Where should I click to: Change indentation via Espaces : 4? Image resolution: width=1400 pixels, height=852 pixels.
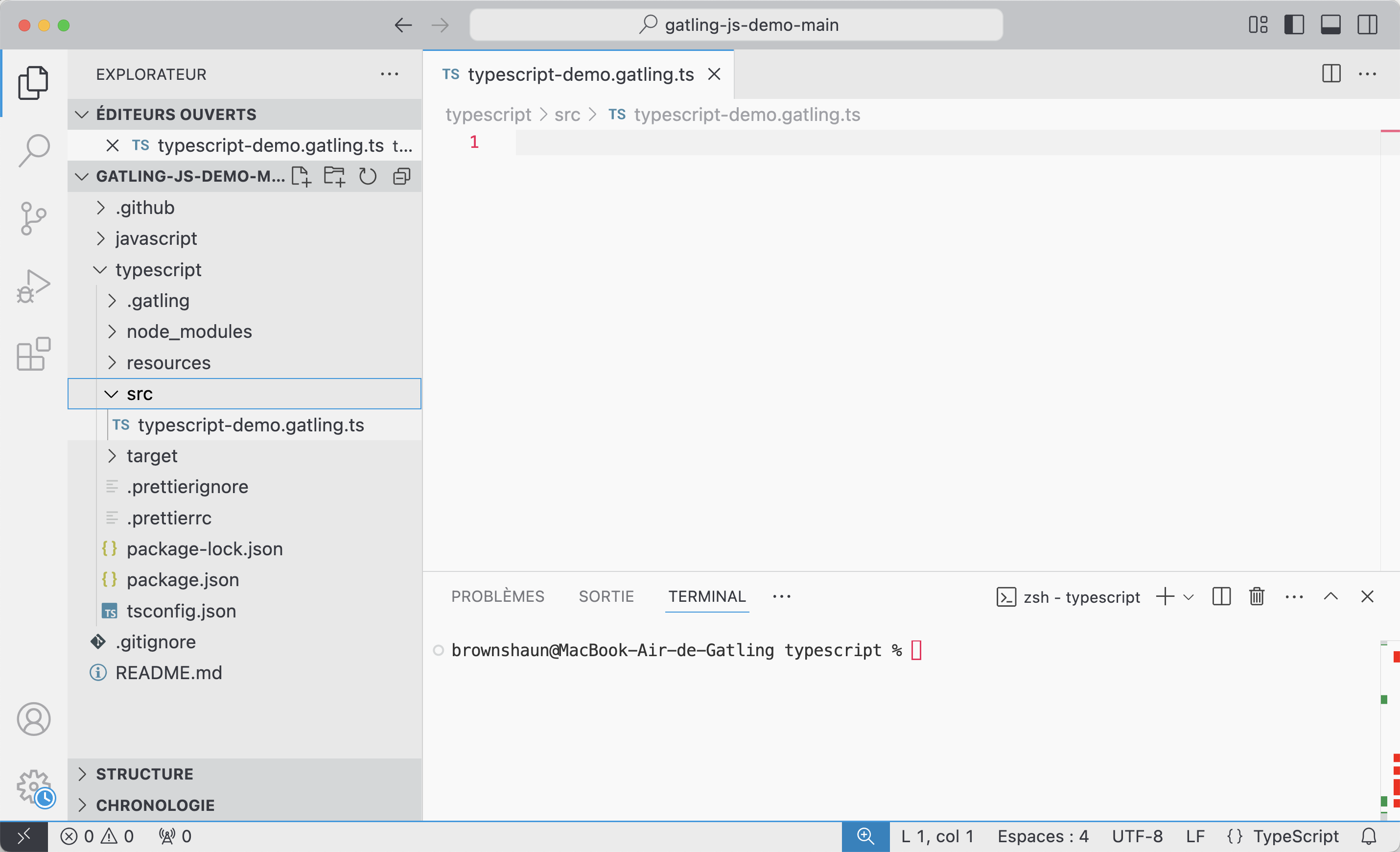tap(1043, 836)
